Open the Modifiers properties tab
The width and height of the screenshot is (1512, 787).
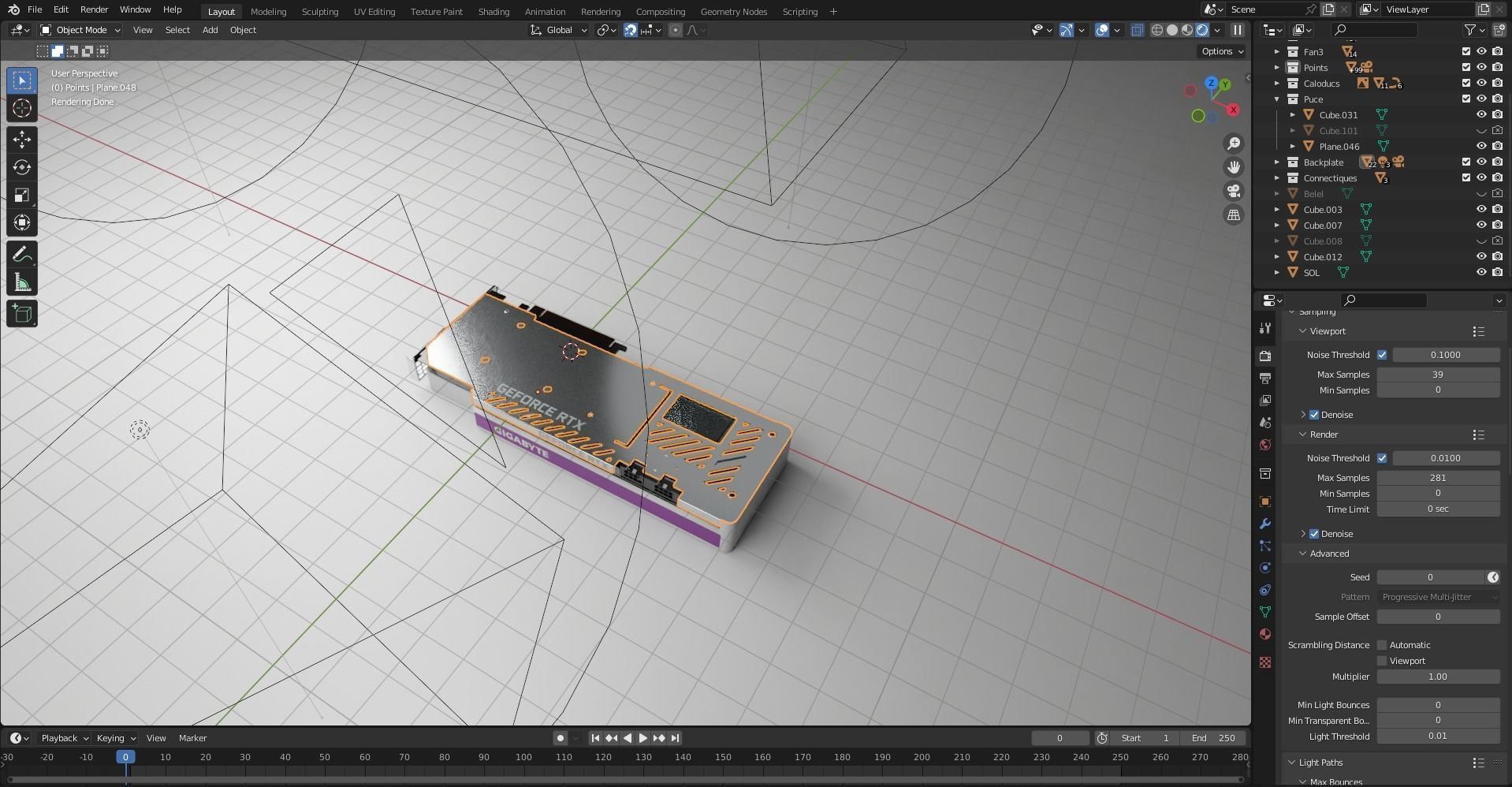[1265, 524]
